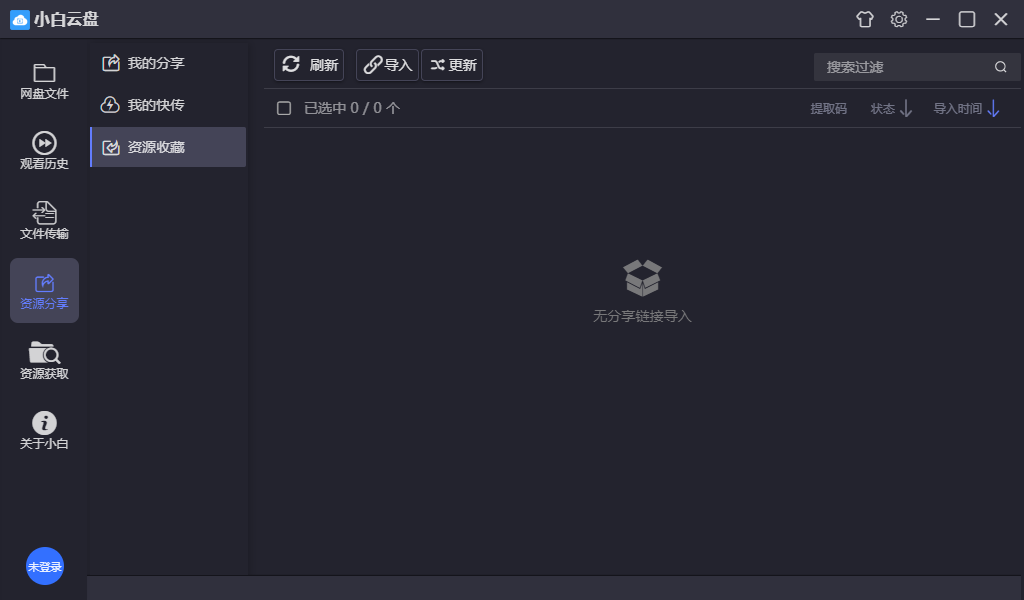Click the 未登录 login avatar
Viewport: 1024px width, 600px height.
click(x=44, y=566)
